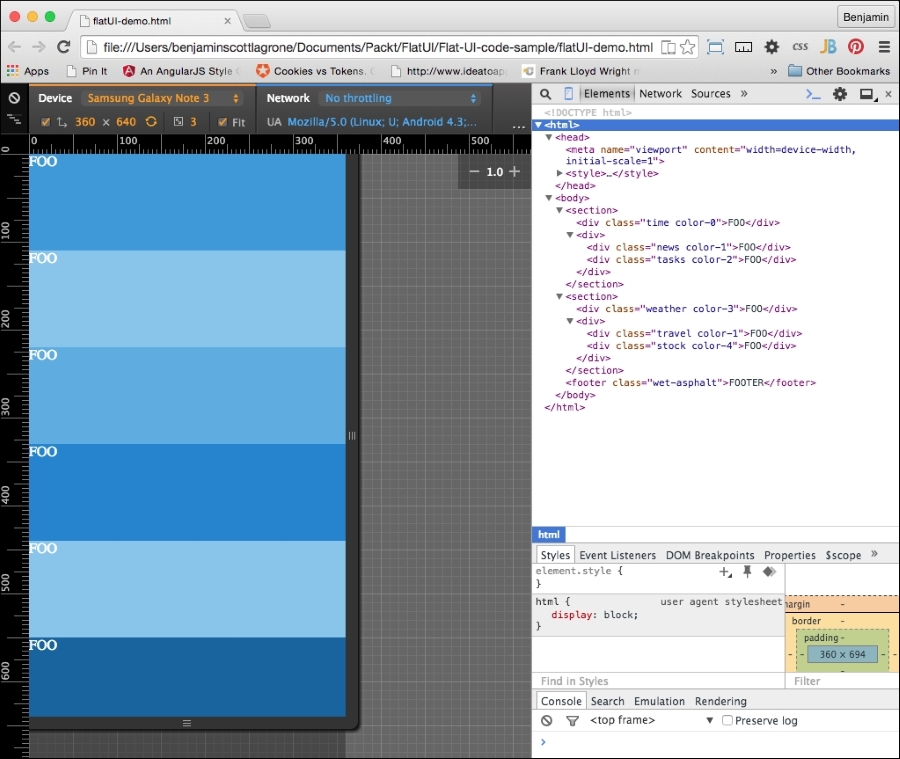Viewport: 900px width, 759px height.
Task: Open the DOM Breakpoints tab
Action: click(x=710, y=555)
